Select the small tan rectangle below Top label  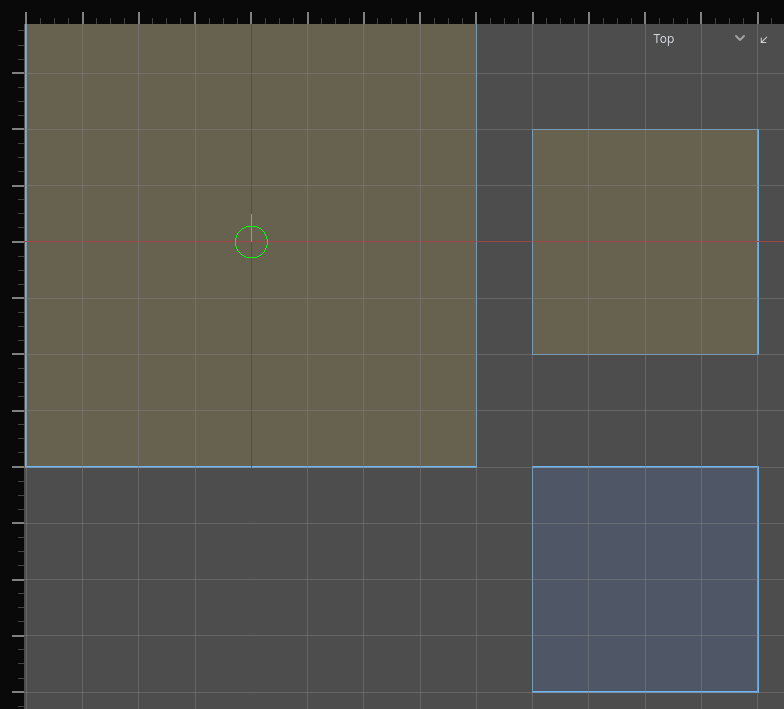[x=646, y=242]
